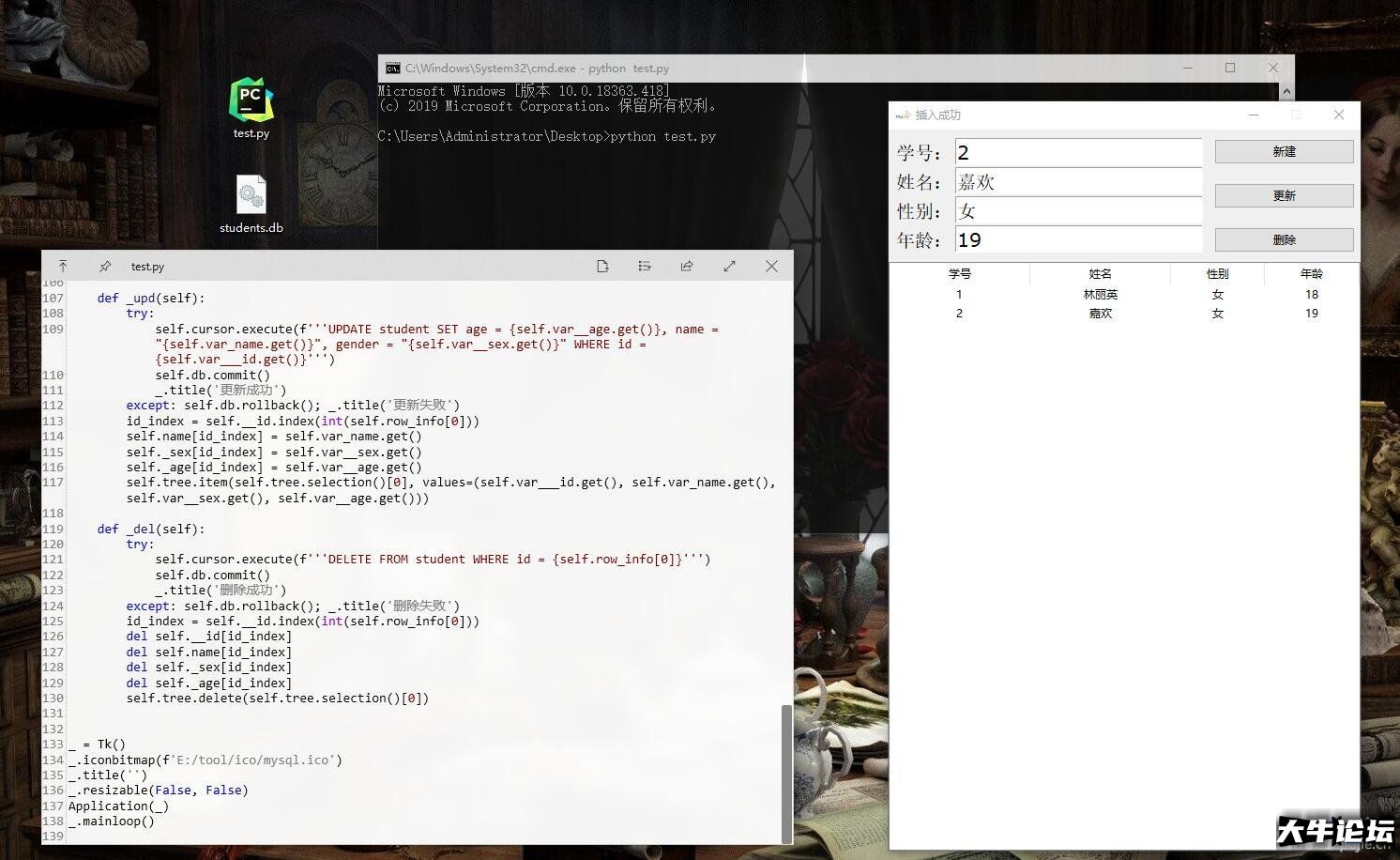Screen dimensions: 1400x860
Task: Click the up-arrow icon in the editor toolbar
Action: pyautogui.click(x=63, y=267)
